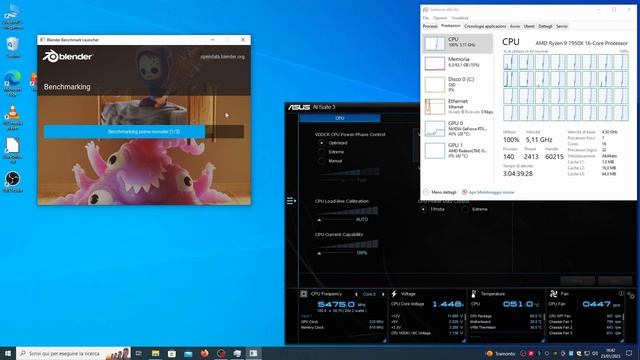
Task: Select the CPU tab in AI Suite 3
Action: [340, 118]
